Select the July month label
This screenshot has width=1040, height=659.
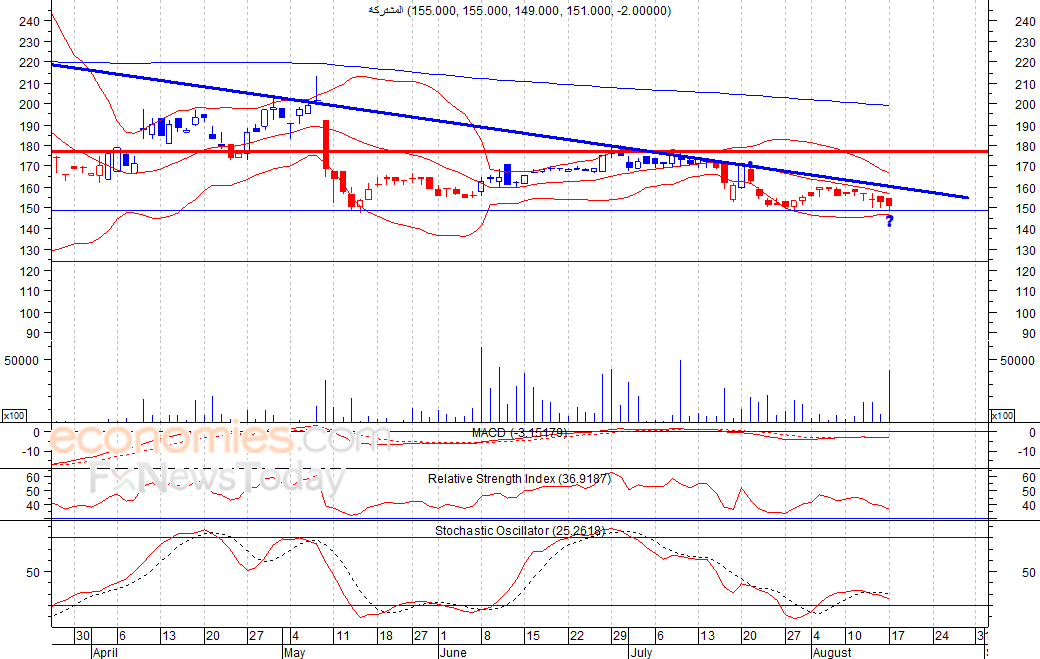pos(641,652)
